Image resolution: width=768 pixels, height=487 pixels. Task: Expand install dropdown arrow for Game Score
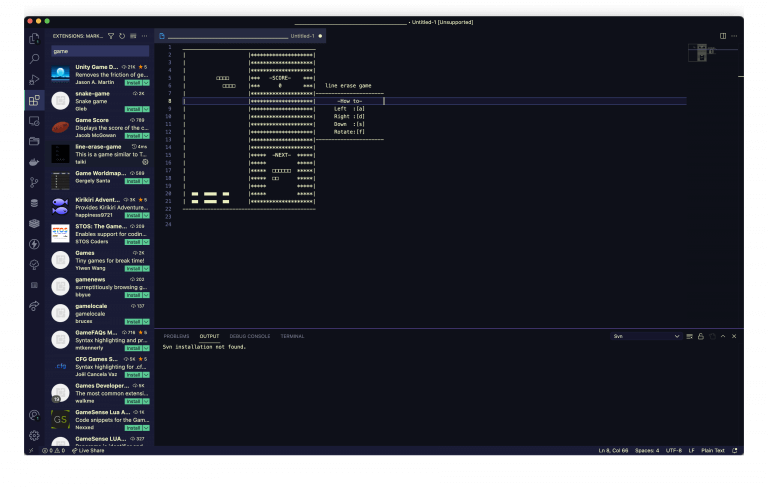[146, 135]
